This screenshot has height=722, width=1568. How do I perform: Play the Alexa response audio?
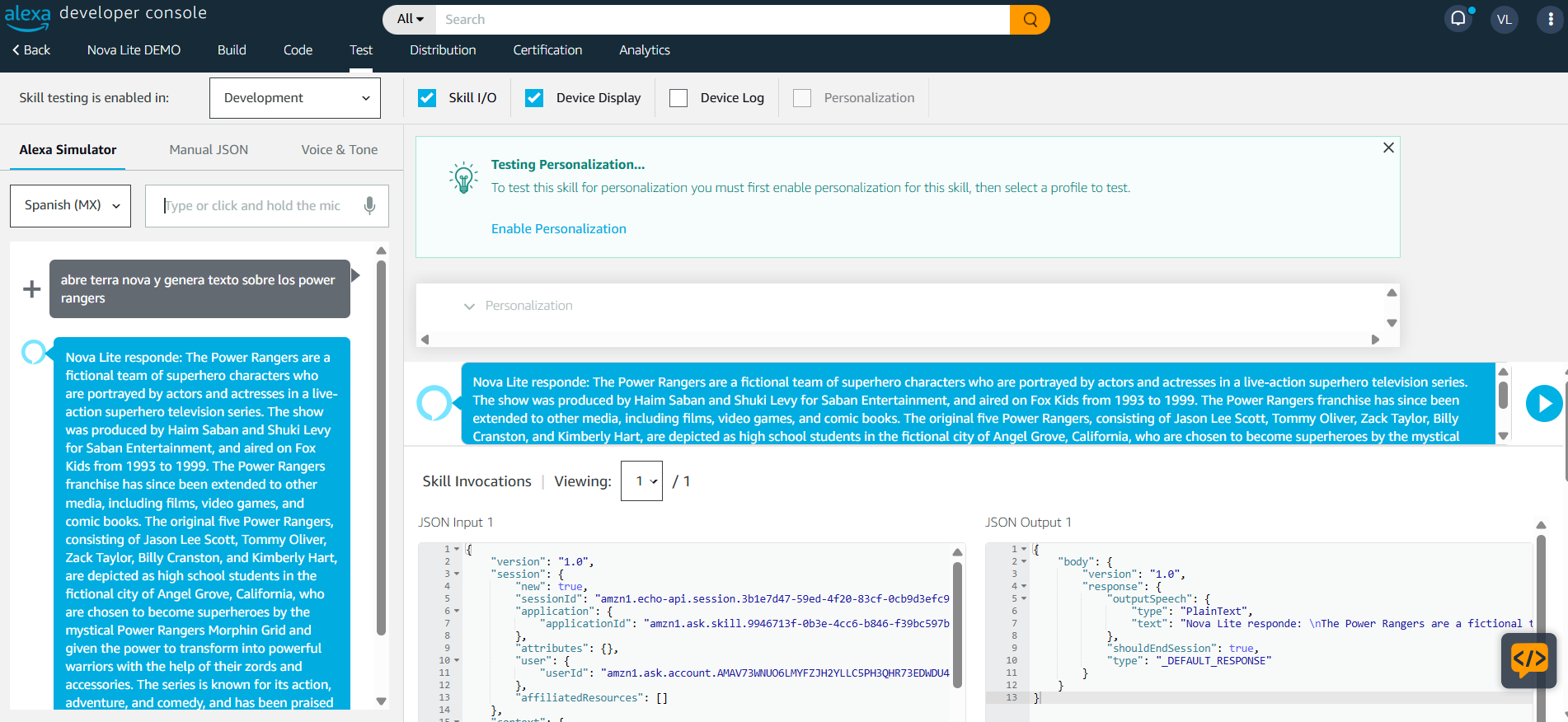[1543, 404]
